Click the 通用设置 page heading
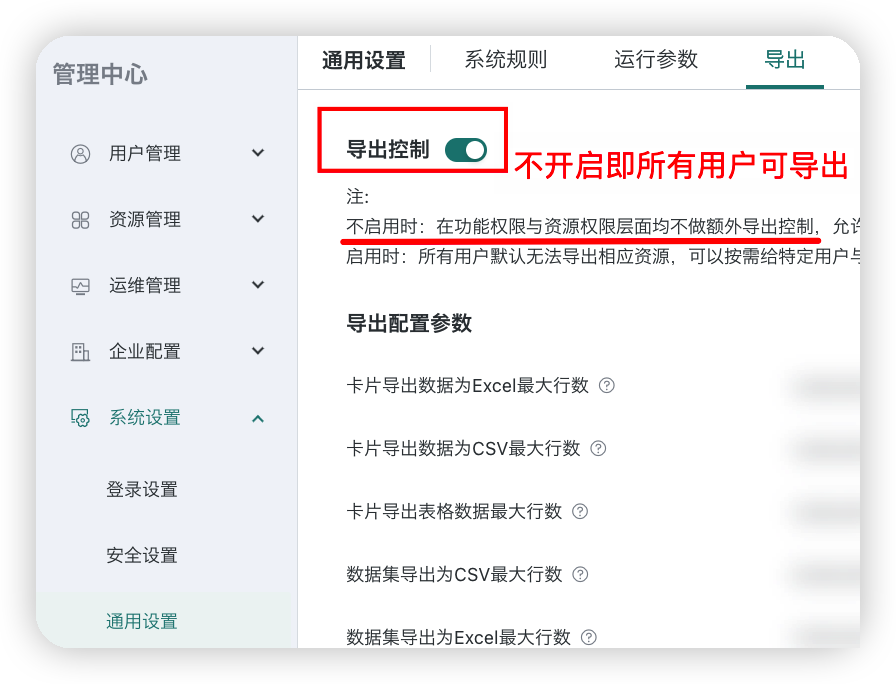 tap(363, 60)
